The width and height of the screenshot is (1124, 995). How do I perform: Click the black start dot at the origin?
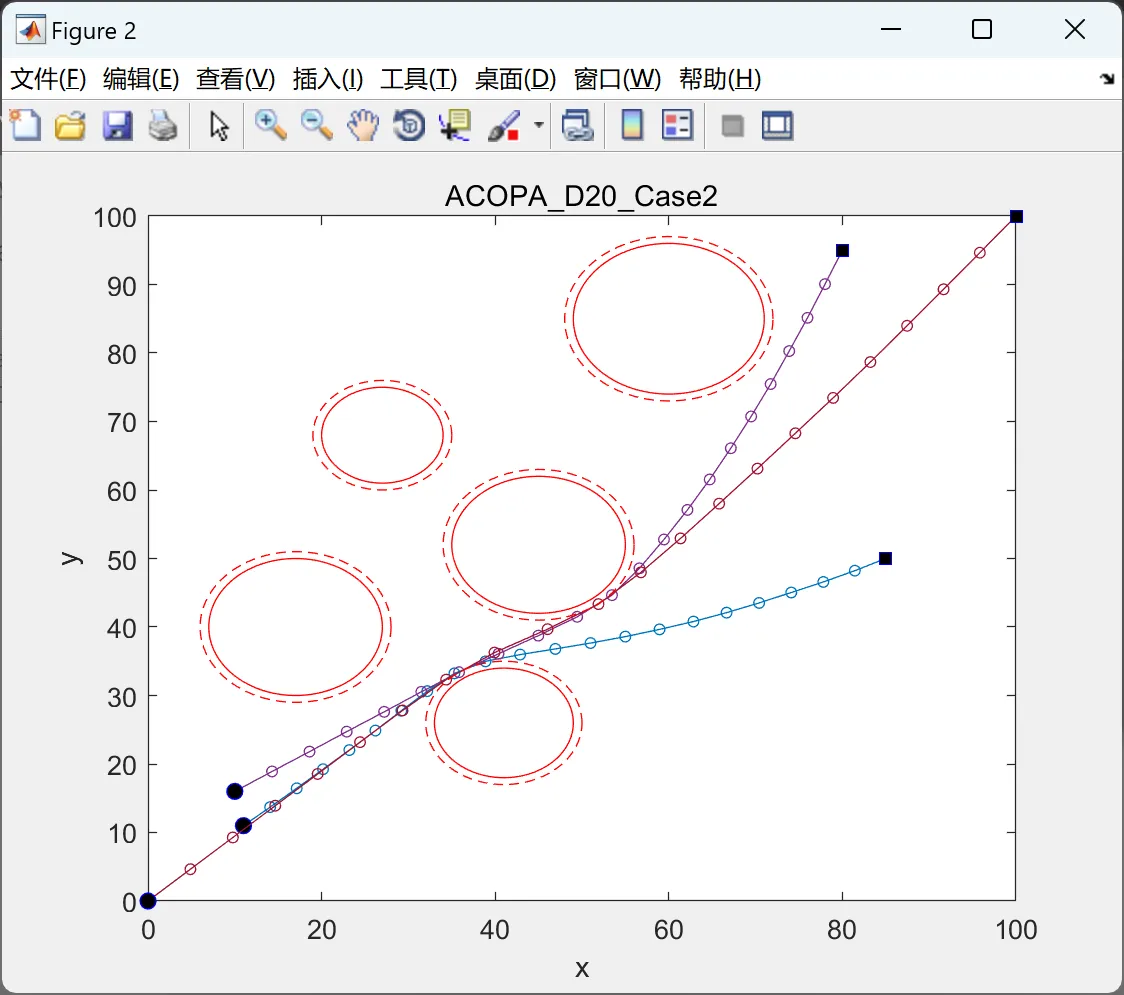(148, 901)
